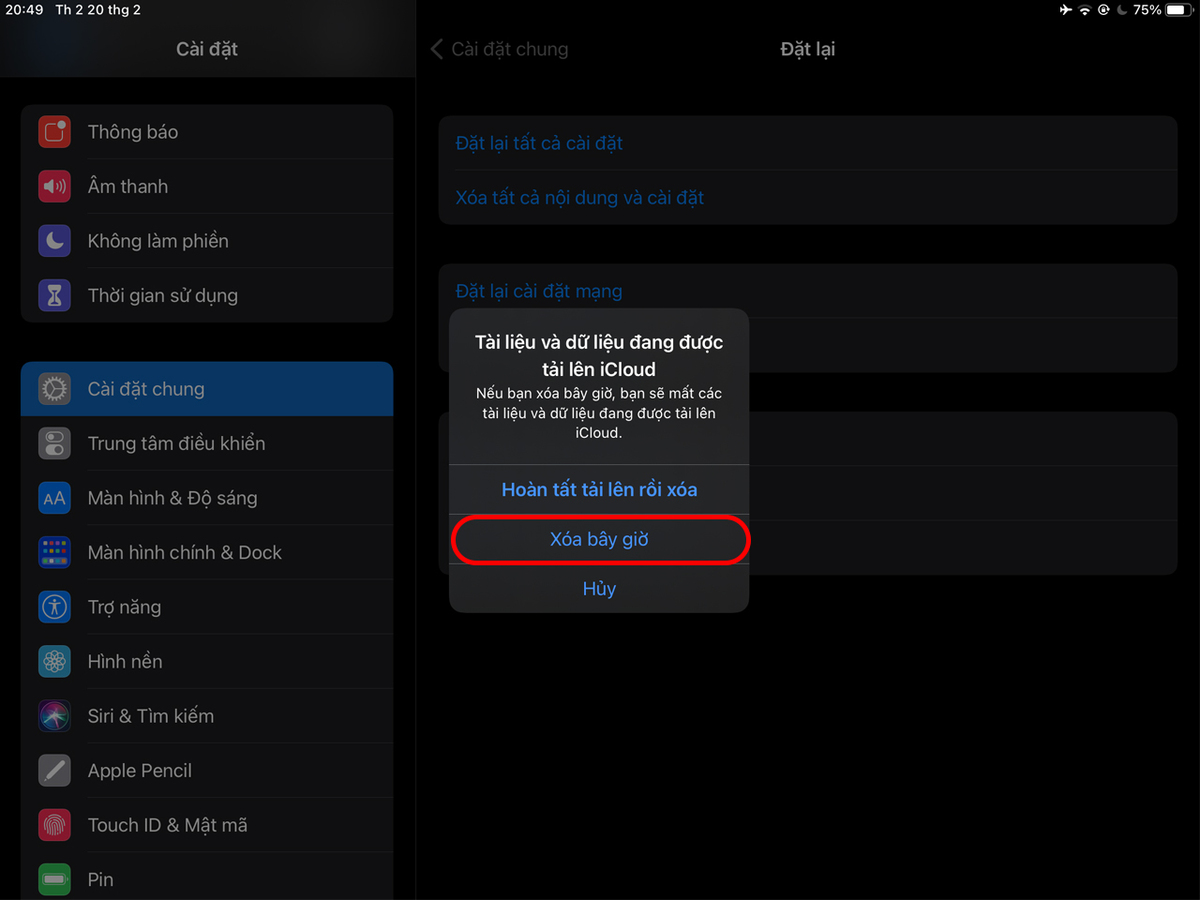
Task: Tap the Màn hình & Độ sáng AA icon
Action: (54, 498)
